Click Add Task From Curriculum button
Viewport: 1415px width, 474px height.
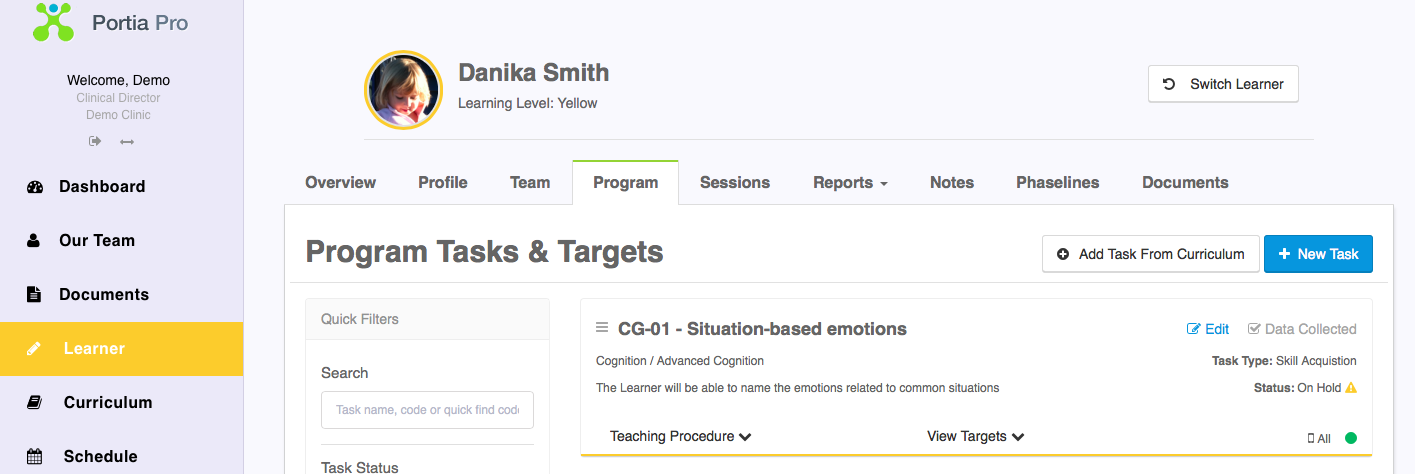(1150, 254)
